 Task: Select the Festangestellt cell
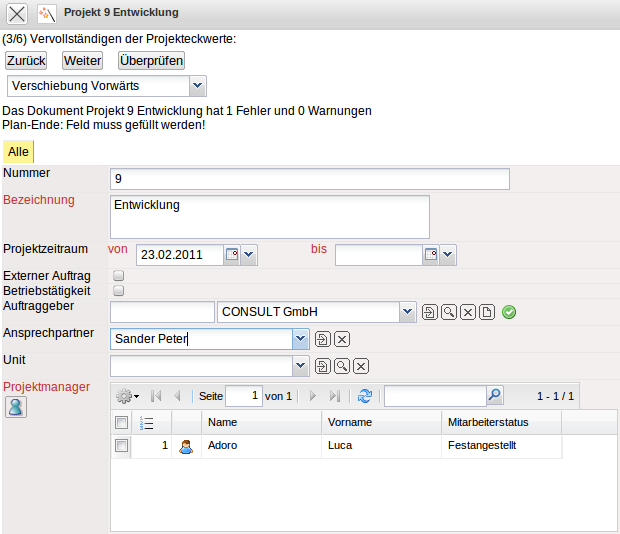tap(501, 445)
